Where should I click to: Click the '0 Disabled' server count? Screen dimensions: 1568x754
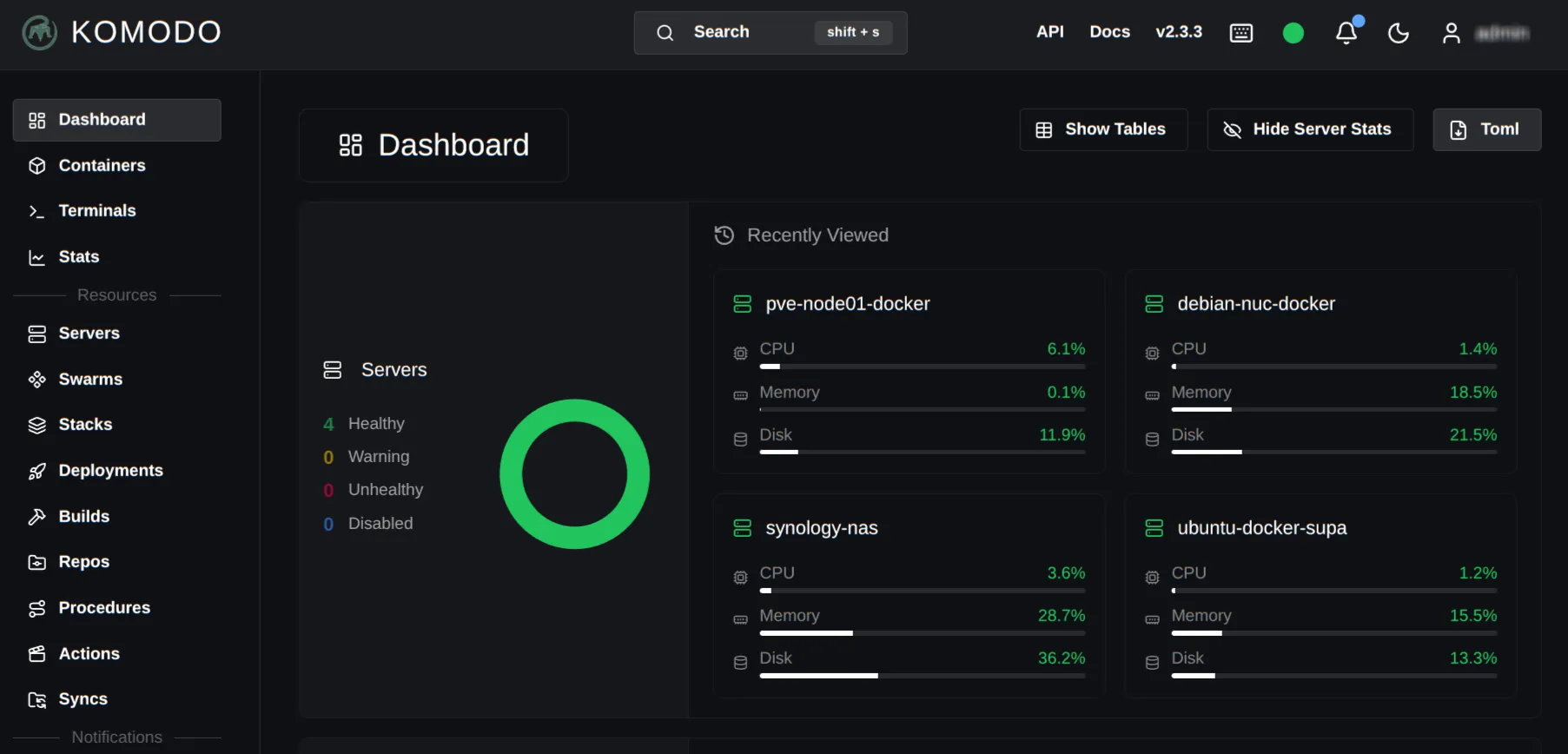click(x=368, y=524)
